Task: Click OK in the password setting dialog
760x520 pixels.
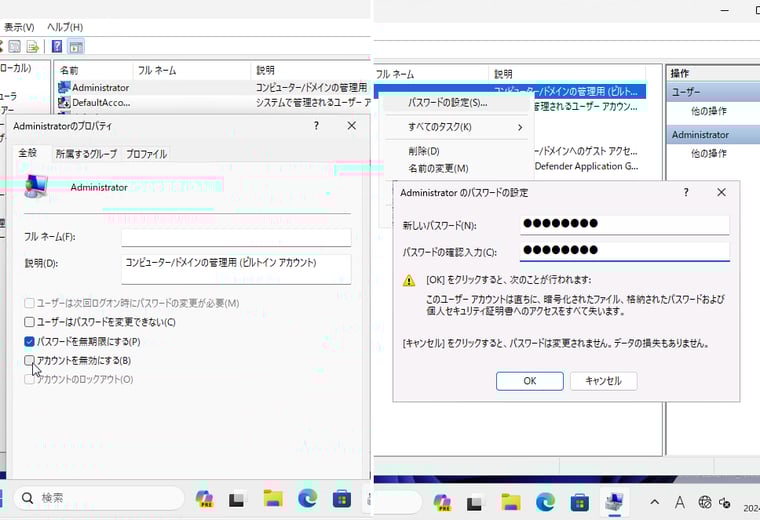Action: (x=529, y=381)
